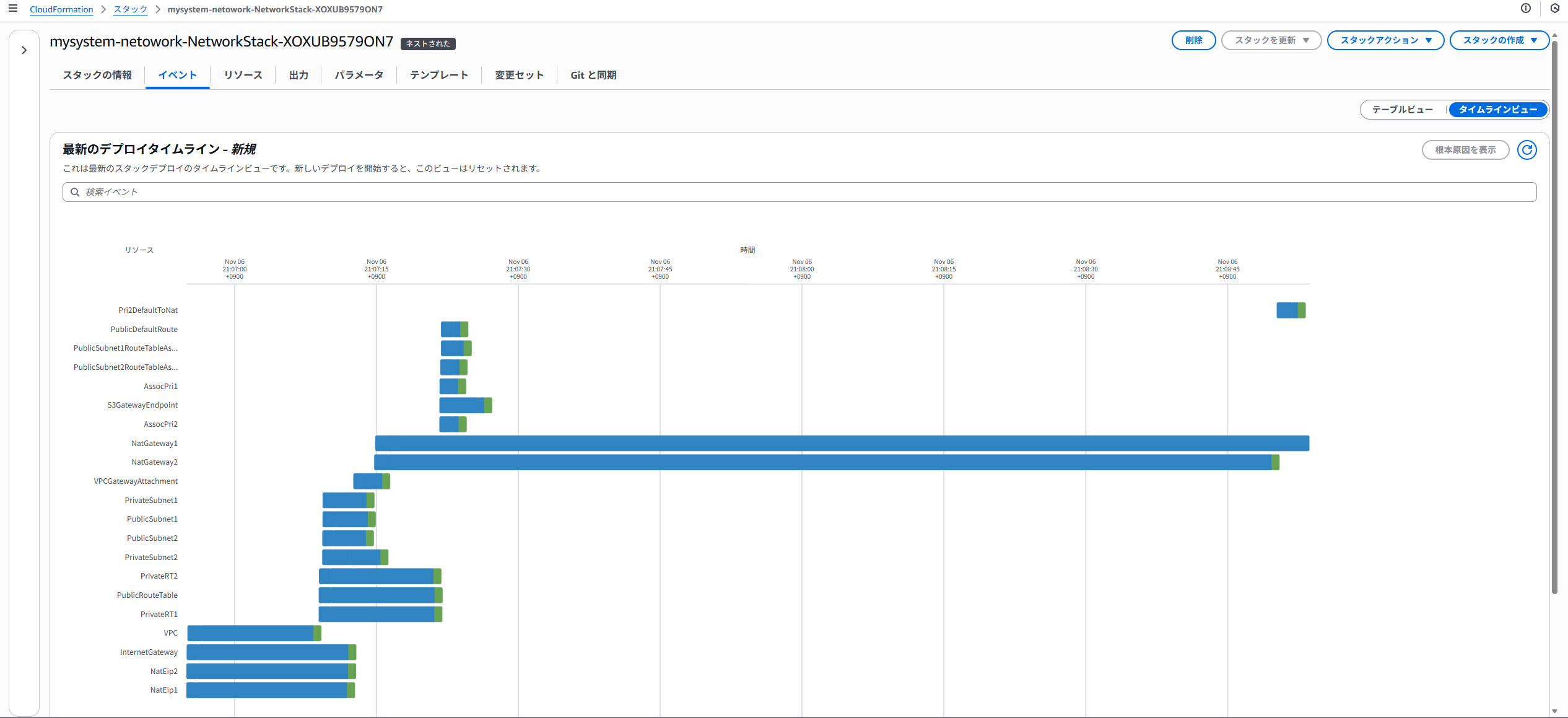Image resolution: width=1568 pixels, height=718 pixels.
Task: Open スタックを更新 dropdown
Action: pyautogui.click(x=1271, y=40)
